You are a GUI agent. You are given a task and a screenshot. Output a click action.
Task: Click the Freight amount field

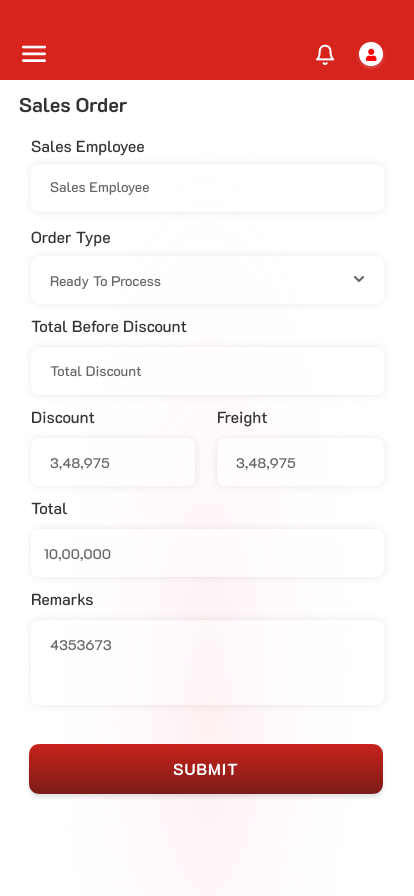click(300, 462)
